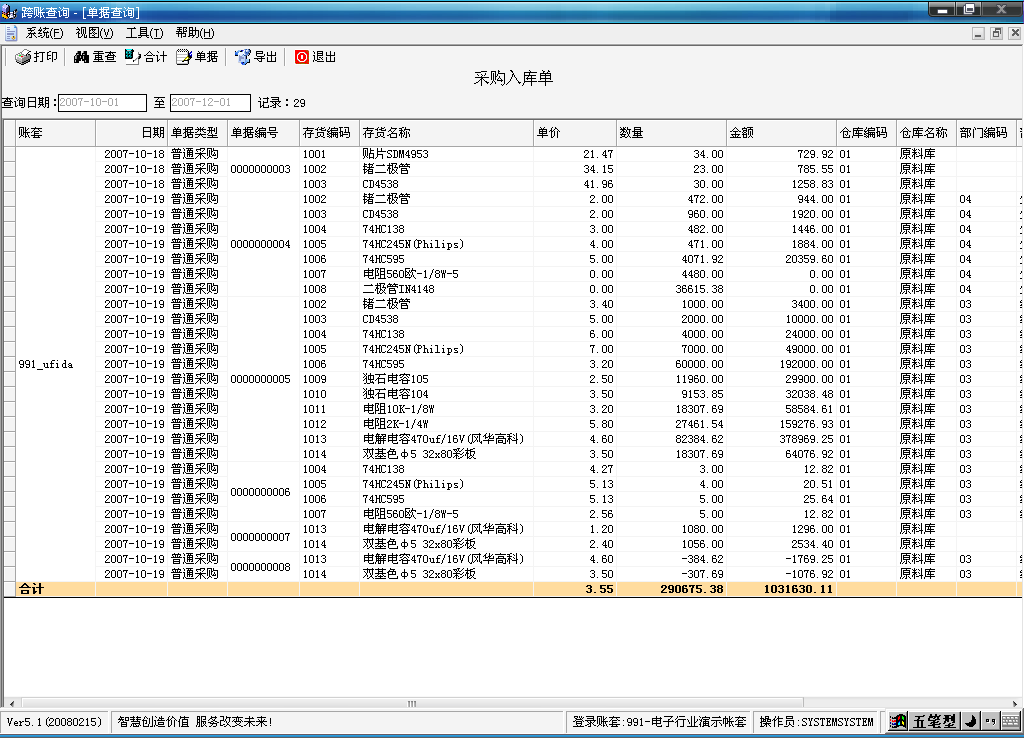The width and height of the screenshot is (1024, 738).
Task: Click the 存货编码 column header
Action: 329,133
